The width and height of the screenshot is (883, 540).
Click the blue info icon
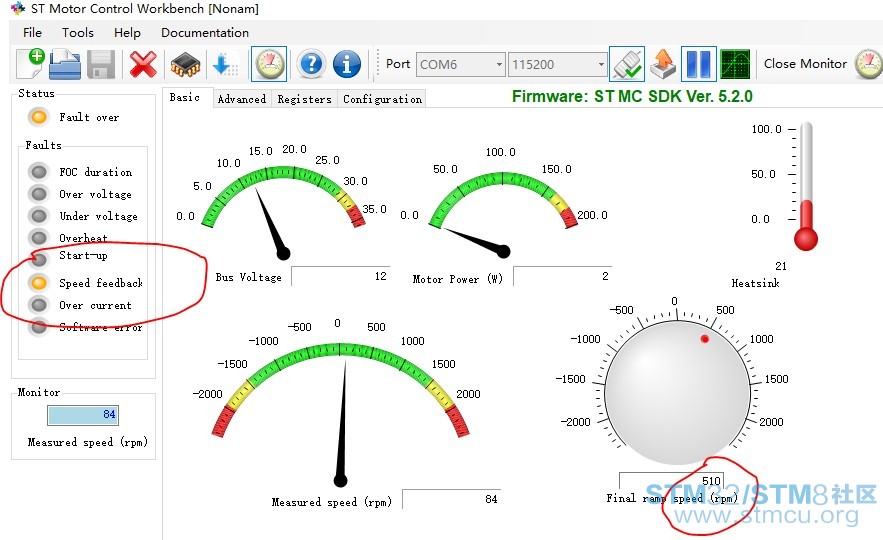(347, 64)
